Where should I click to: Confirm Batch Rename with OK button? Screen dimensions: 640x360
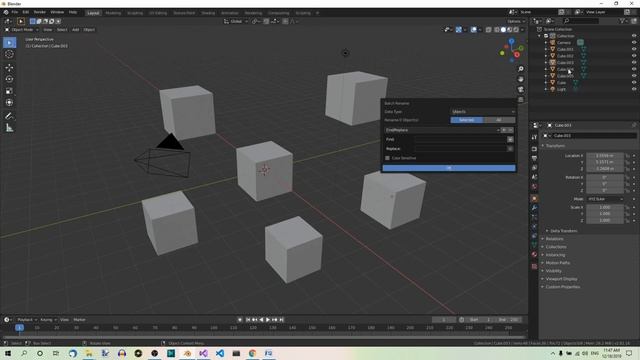point(449,168)
